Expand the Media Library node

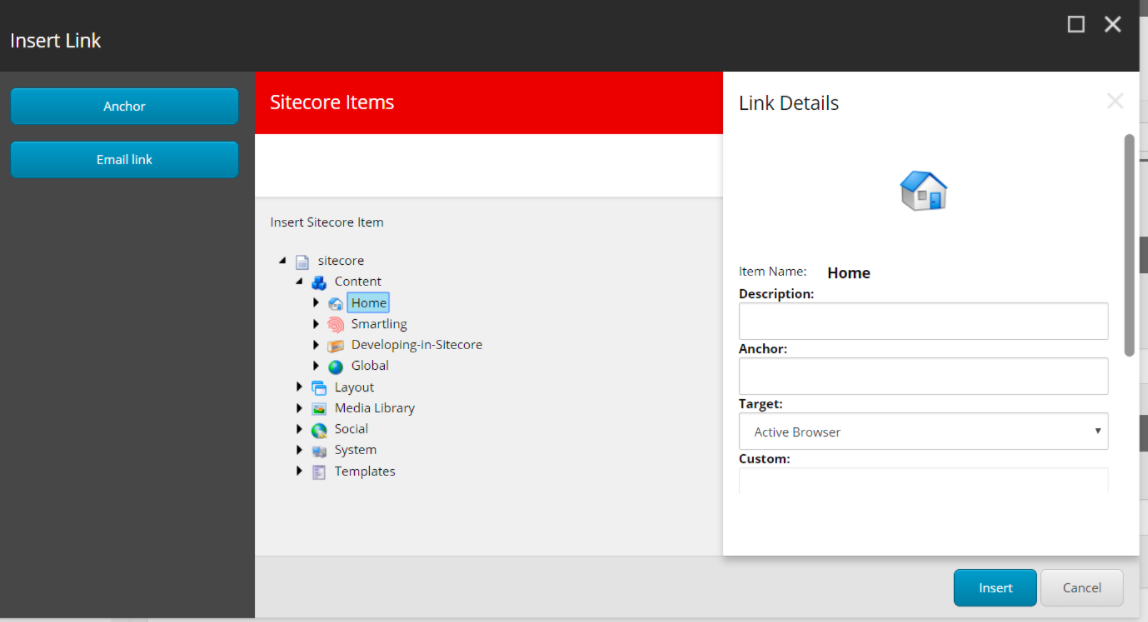pos(299,408)
